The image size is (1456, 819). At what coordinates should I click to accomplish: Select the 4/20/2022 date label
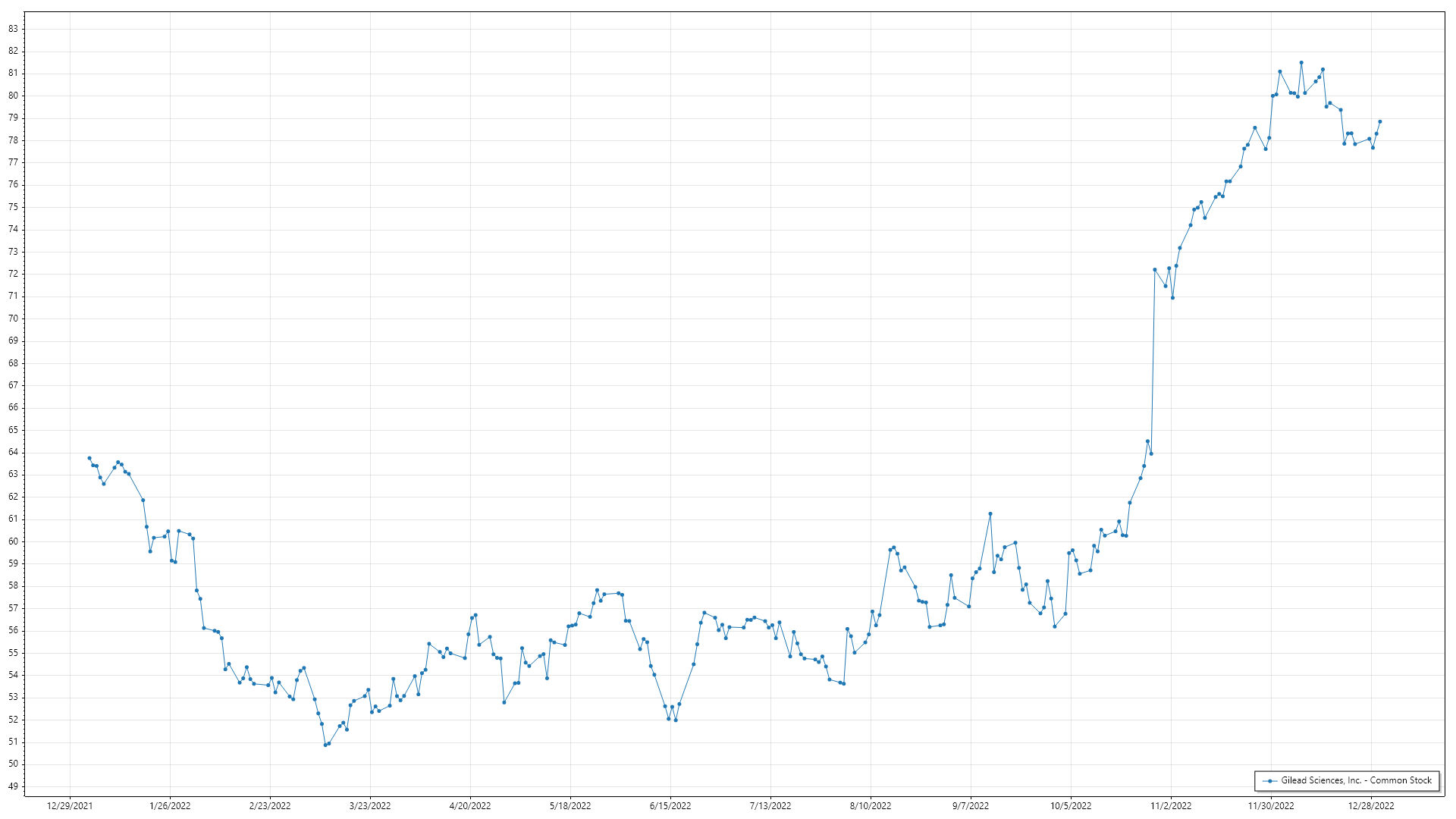click(470, 806)
